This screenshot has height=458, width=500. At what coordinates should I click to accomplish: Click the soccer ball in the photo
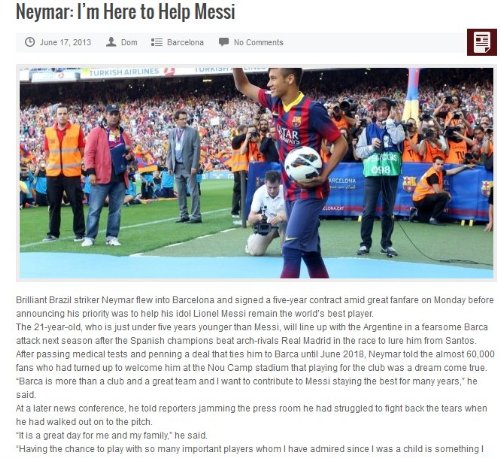click(303, 164)
